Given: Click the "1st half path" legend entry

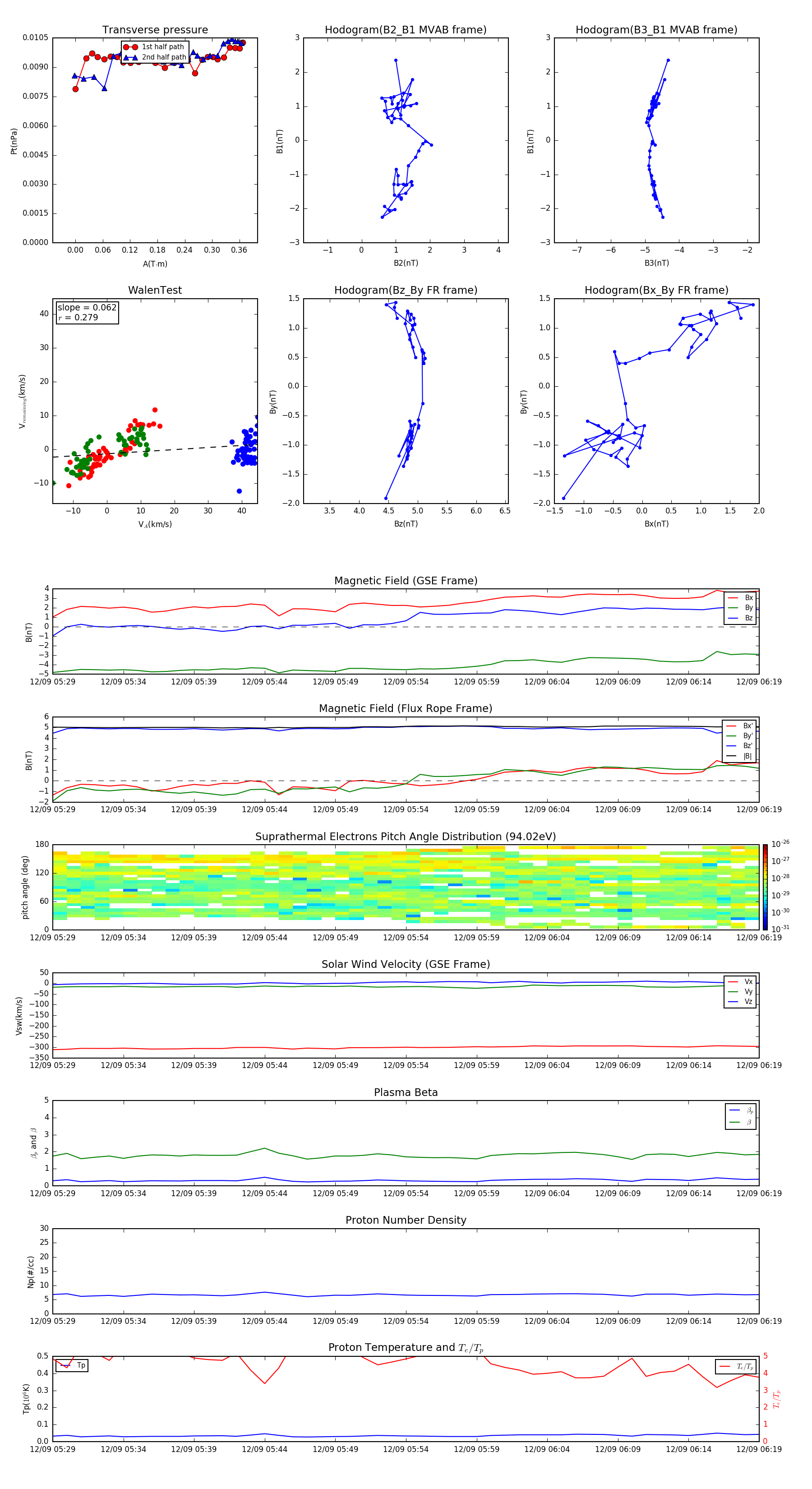Looking at the screenshot, I should 154,47.
